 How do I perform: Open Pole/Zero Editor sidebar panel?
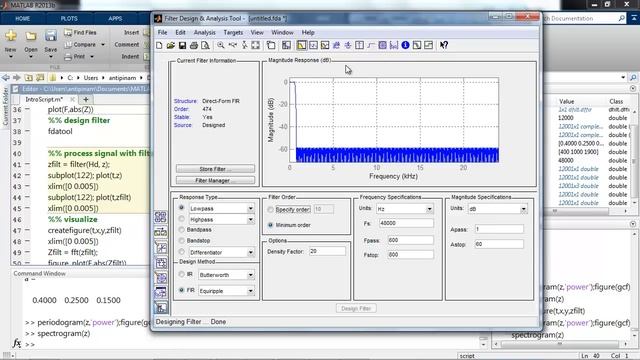point(160,278)
